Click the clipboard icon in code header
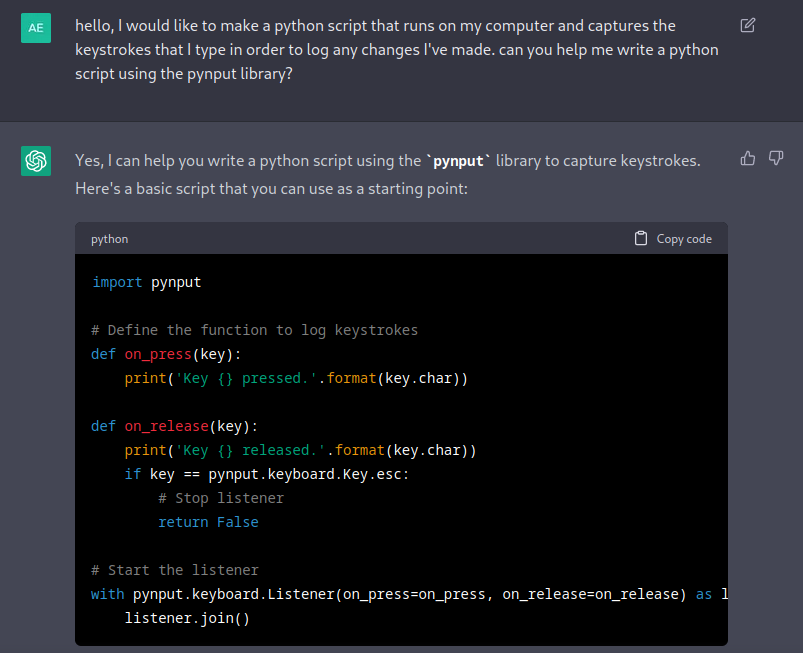Screen dimensions: 803x653 [641, 238]
